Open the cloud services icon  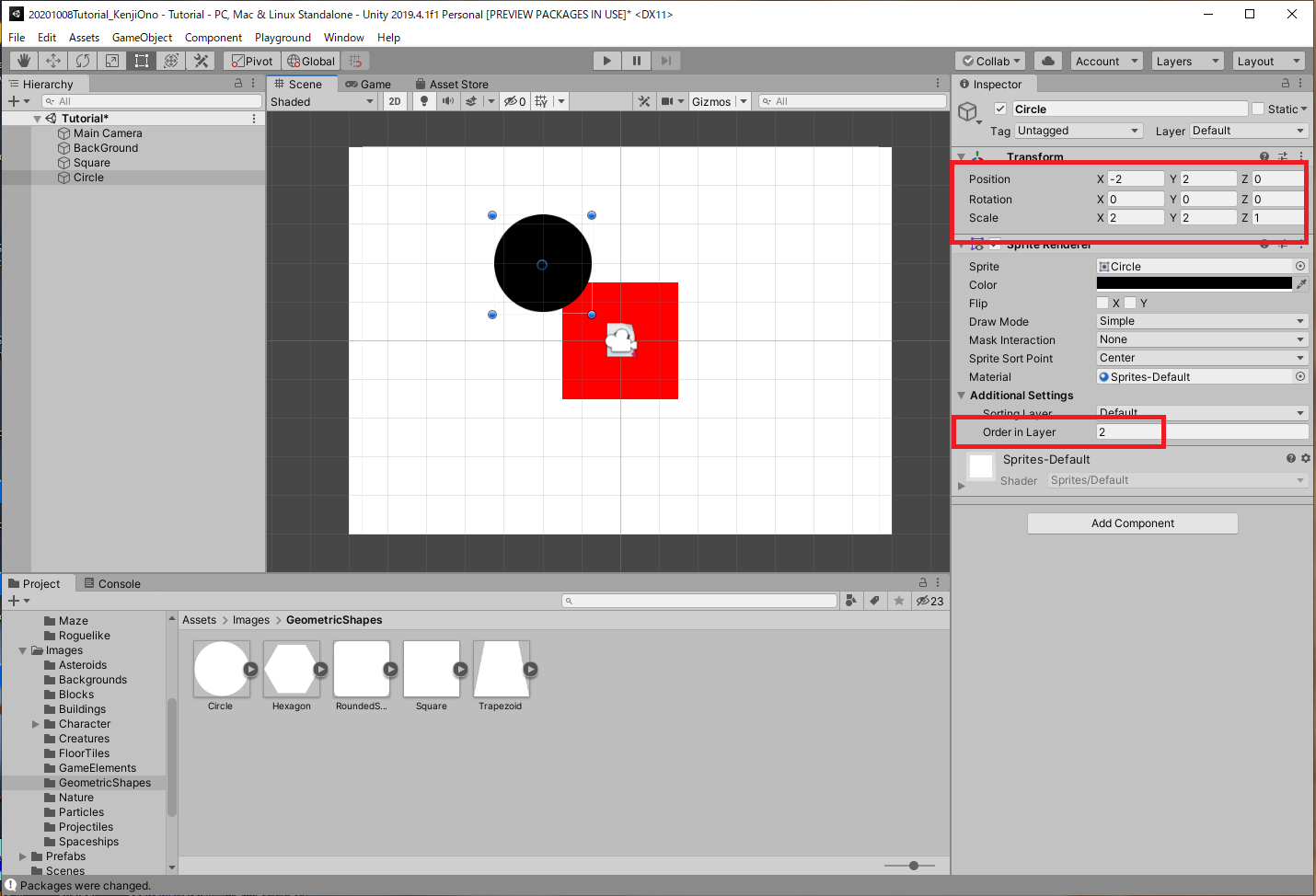coord(1047,61)
